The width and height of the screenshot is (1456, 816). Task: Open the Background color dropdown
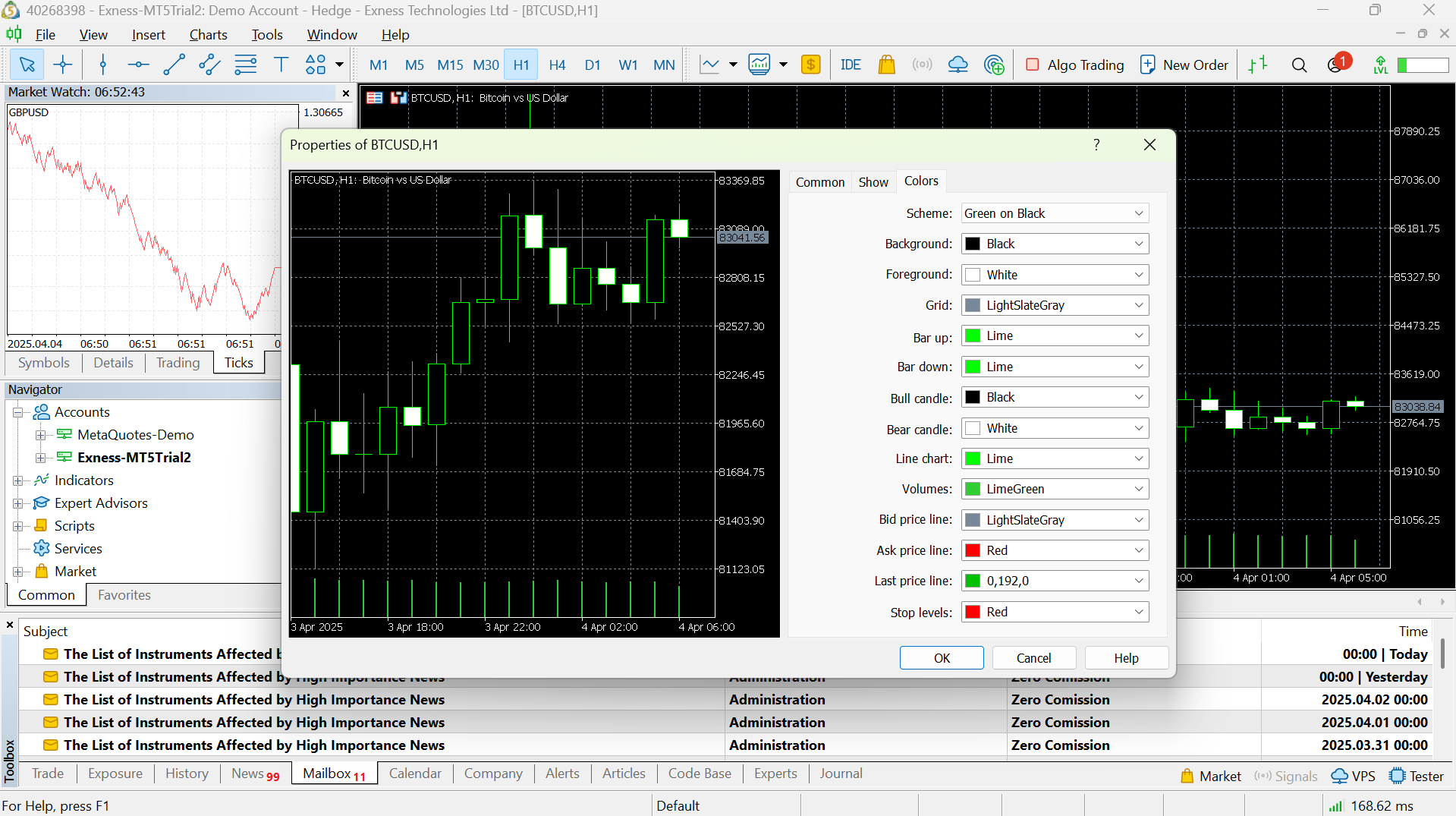pyautogui.click(x=1055, y=244)
